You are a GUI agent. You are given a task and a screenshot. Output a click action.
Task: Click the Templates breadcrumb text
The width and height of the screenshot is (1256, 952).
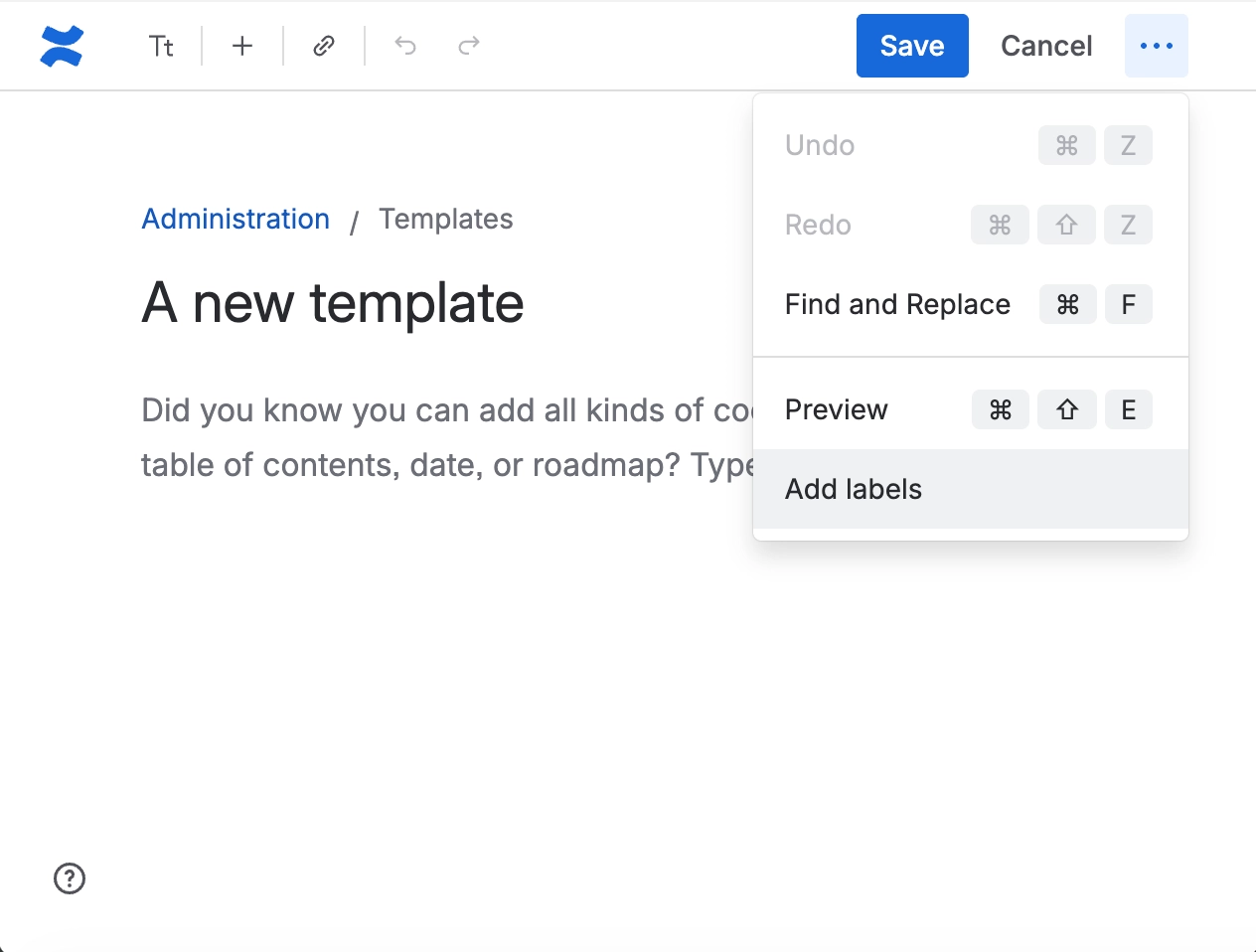pos(446,219)
